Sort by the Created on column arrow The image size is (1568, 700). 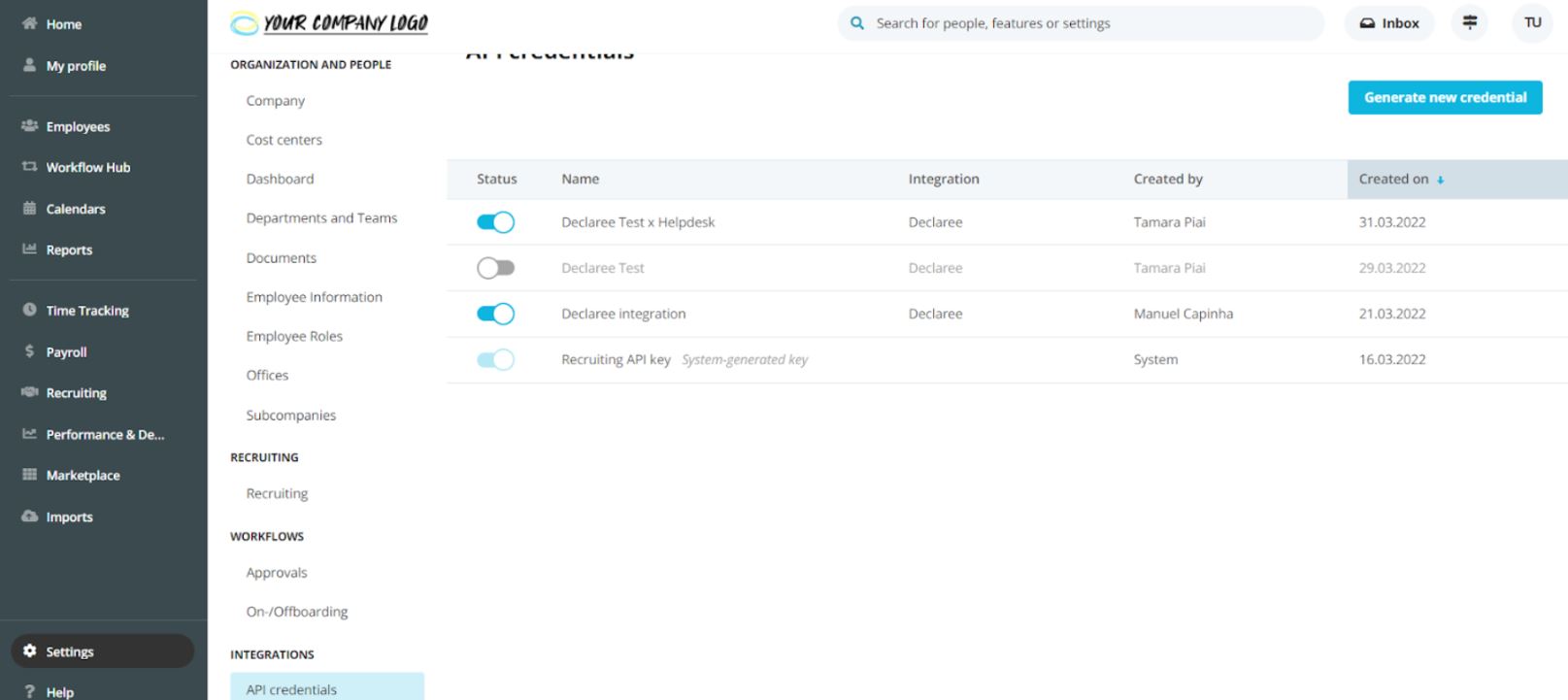pos(1441,180)
